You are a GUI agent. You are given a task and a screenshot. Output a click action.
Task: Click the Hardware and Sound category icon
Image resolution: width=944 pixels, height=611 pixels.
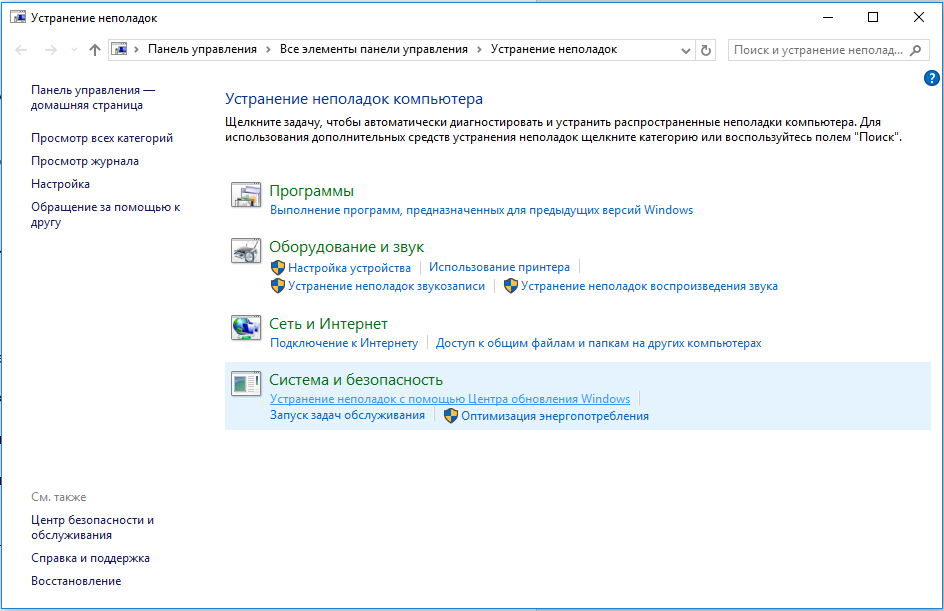(x=246, y=250)
